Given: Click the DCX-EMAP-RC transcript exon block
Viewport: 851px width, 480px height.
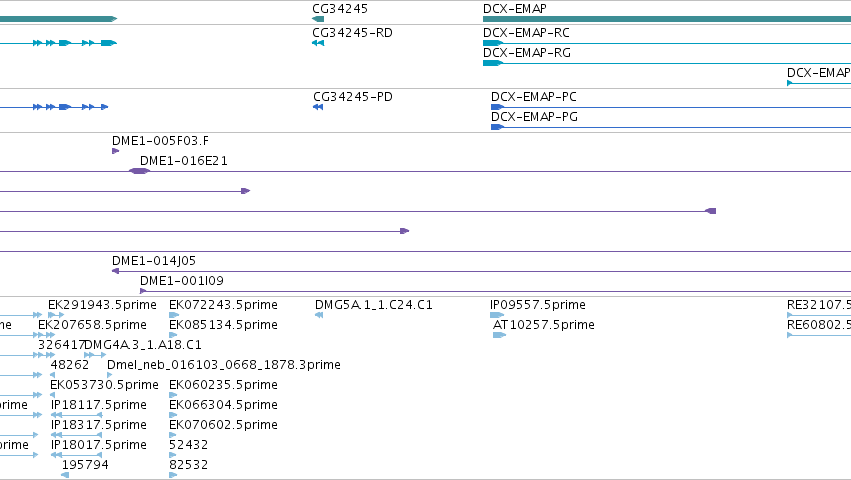Looking at the screenshot, I should coord(493,43).
